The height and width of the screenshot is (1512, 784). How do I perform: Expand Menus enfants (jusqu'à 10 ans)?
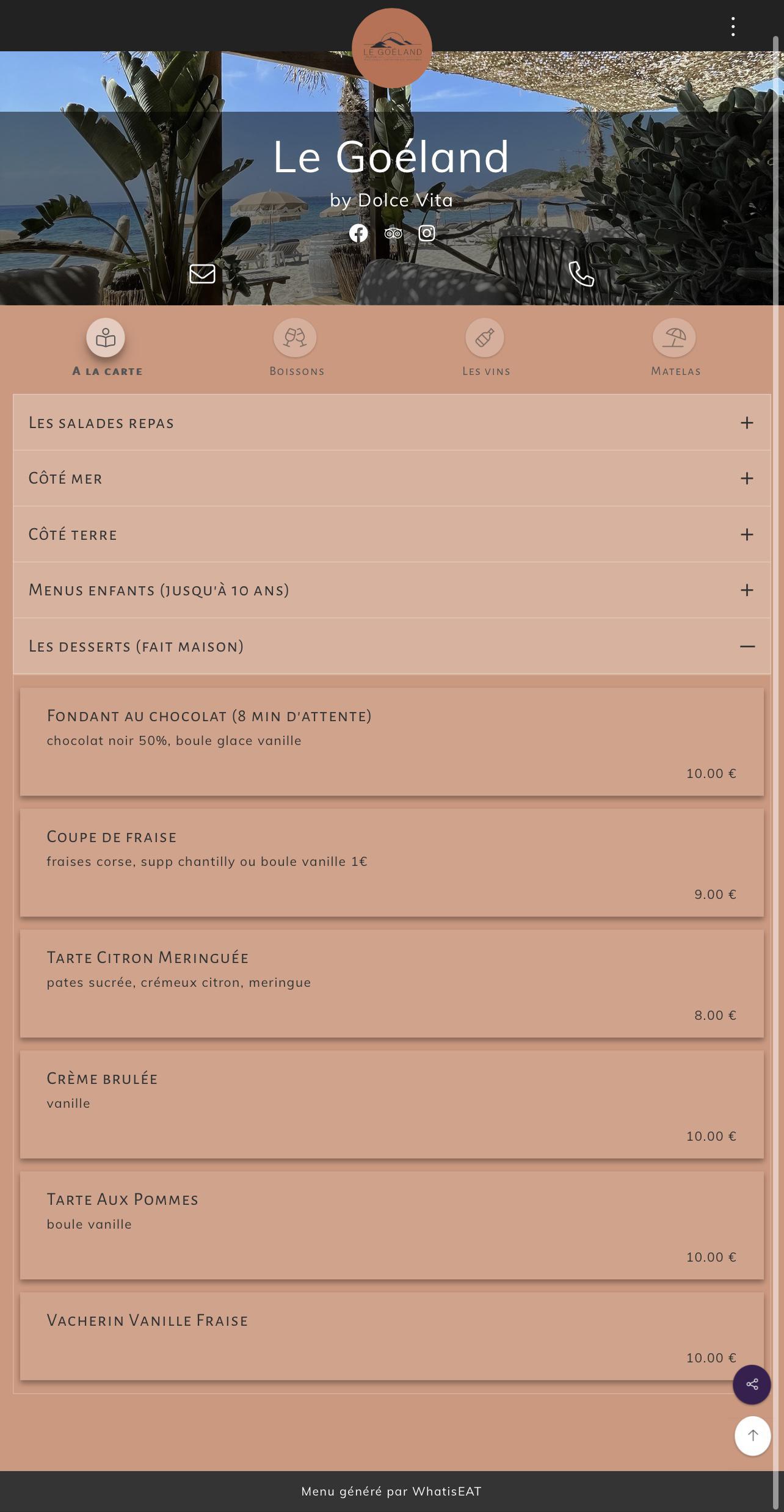(x=392, y=590)
